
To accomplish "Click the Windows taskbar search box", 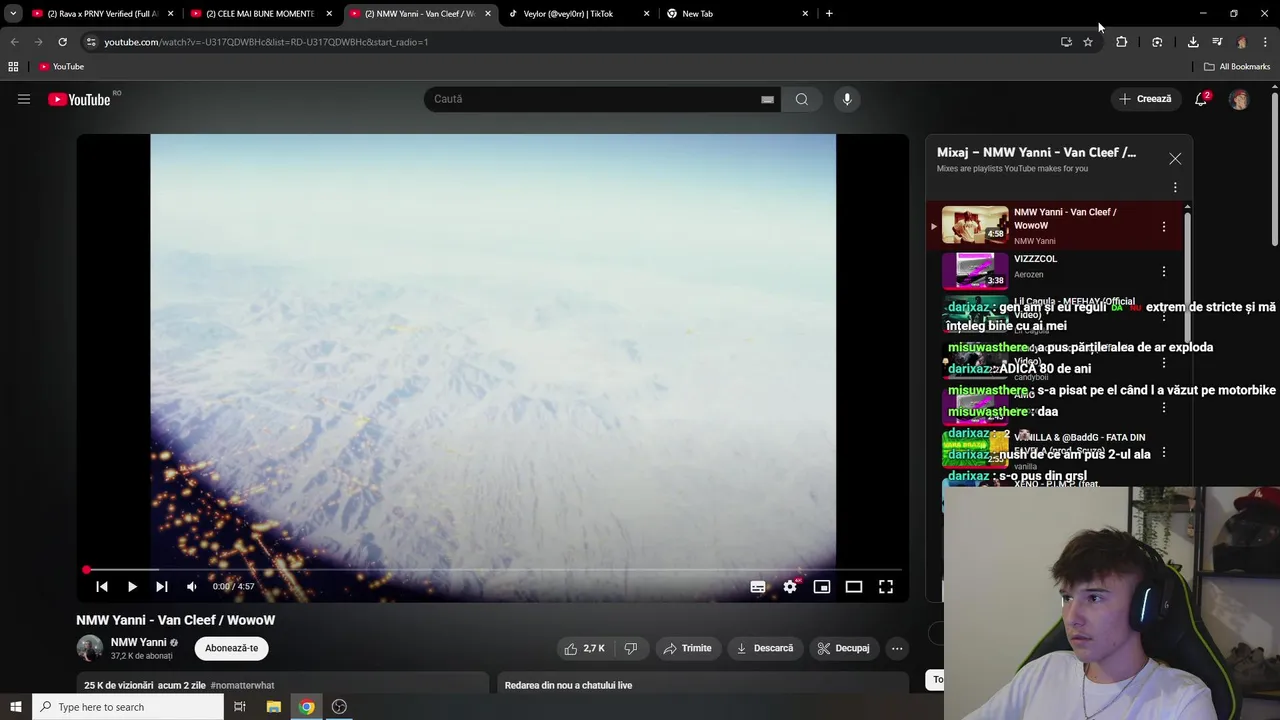I will click(x=127, y=707).
